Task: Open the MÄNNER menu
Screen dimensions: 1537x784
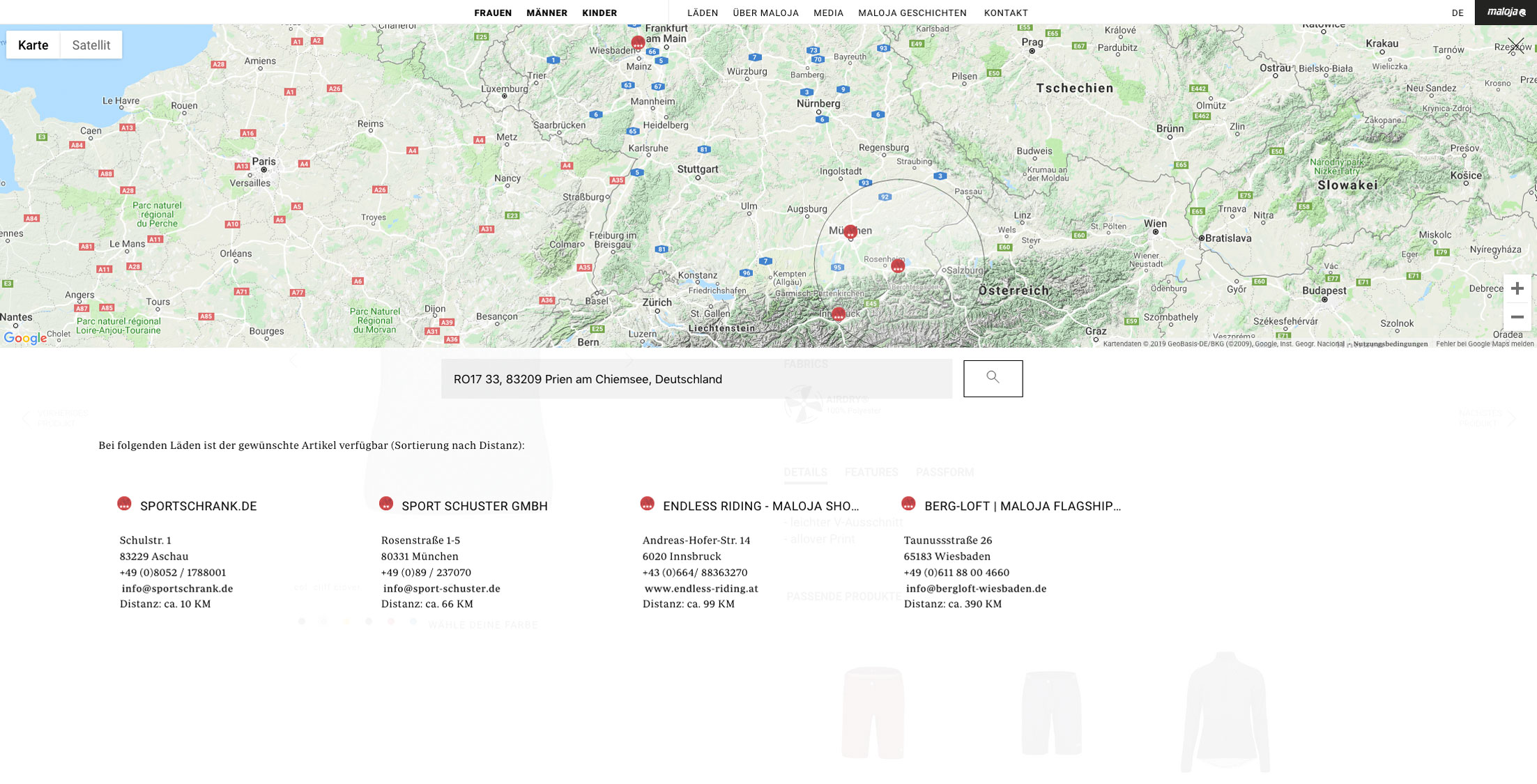Action: tap(546, 13)
